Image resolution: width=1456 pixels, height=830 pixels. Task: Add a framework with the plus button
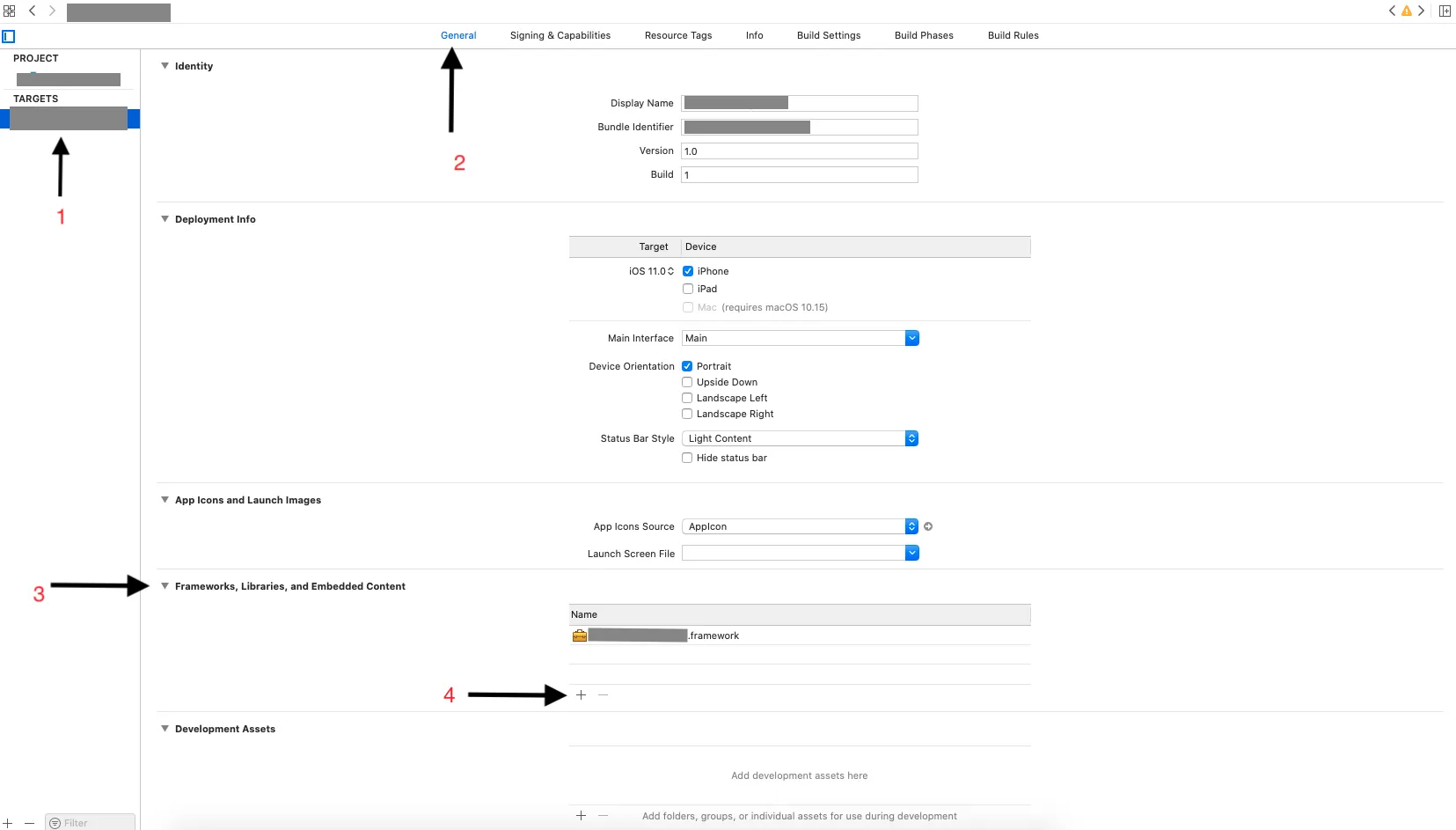(x=581, y=695)
